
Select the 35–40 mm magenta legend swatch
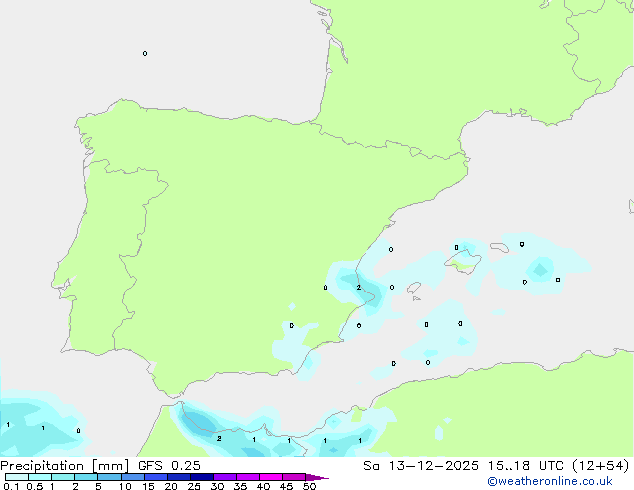[250, 477]
